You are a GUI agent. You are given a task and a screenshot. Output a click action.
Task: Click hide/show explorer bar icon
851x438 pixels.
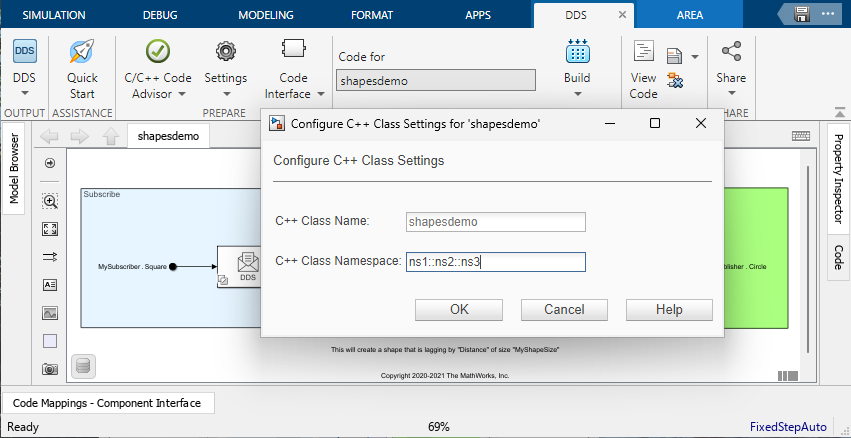click(50, 163)
